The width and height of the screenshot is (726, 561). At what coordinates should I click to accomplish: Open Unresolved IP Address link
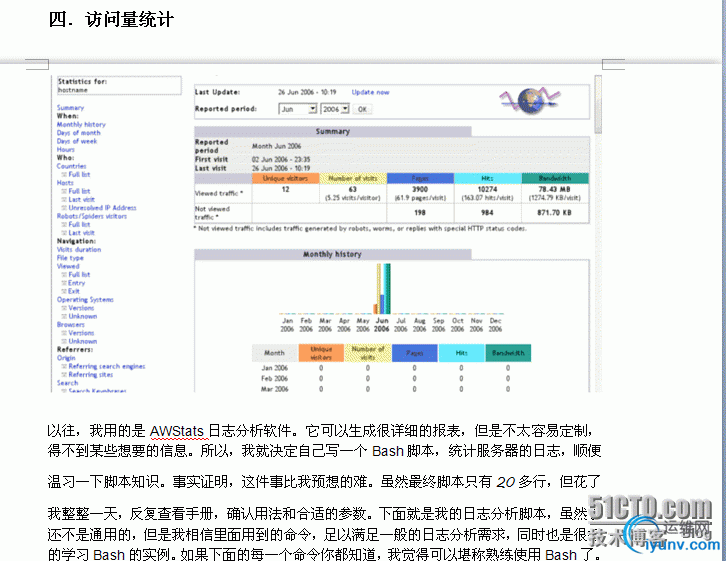pyautogui.click(x=102, y=207)
